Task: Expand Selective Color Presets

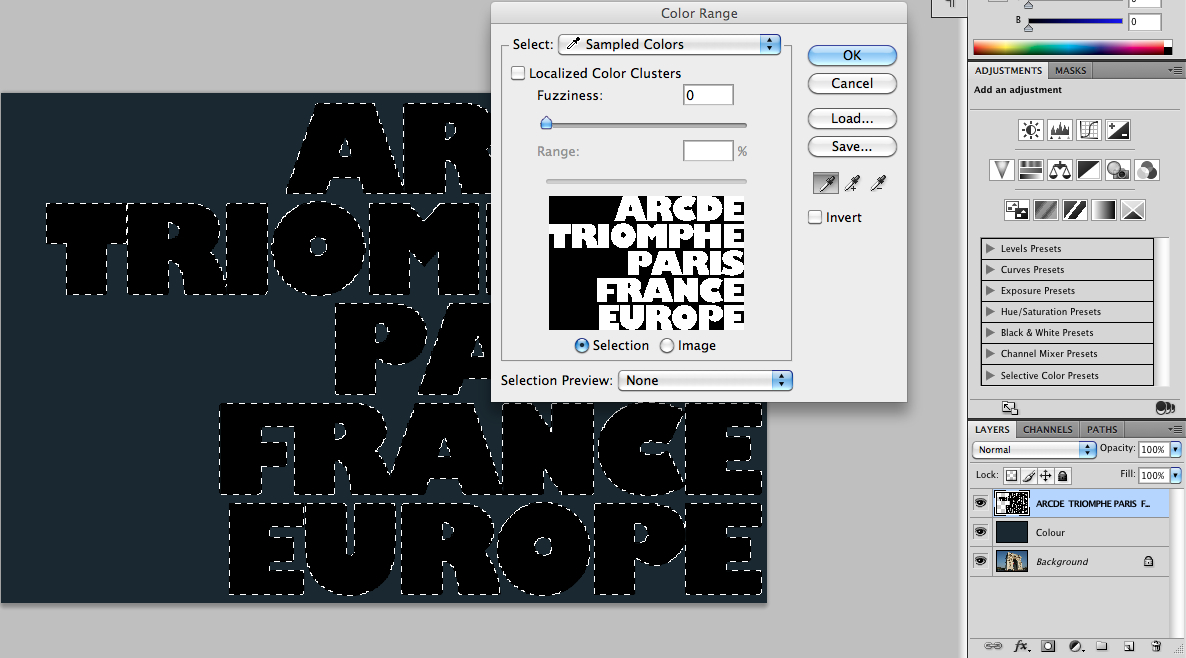Action: click(x=990, y=375)
